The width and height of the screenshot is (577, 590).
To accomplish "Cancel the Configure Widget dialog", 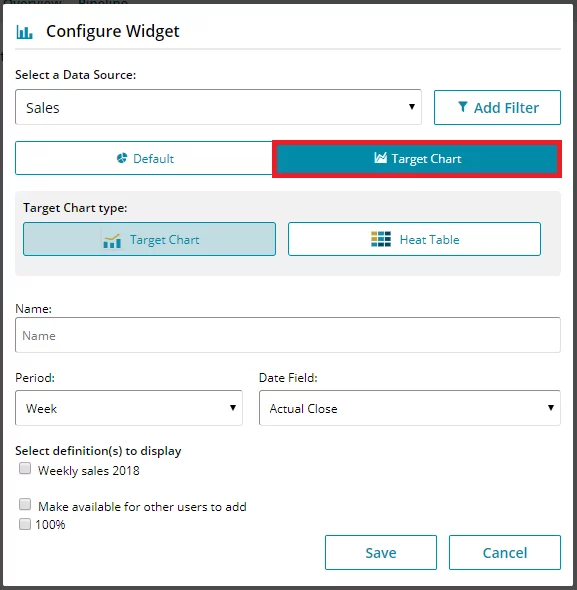I will 505,552.
